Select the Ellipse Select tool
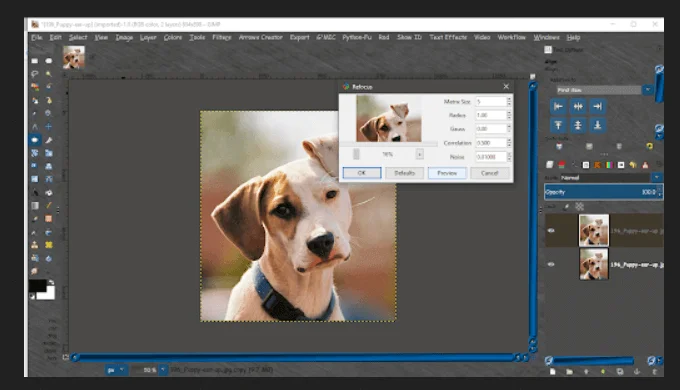Screen dimensions: 680x390 [x=49, y=61]
